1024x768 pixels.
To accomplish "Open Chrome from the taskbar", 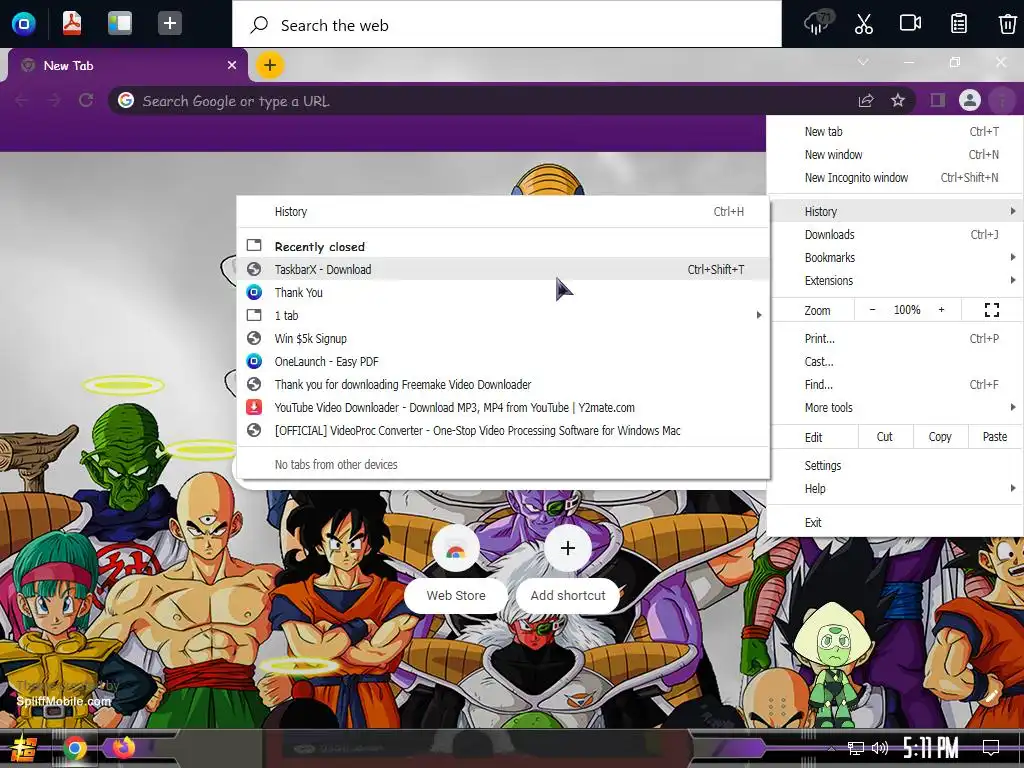I will click(x=74, y=748).
